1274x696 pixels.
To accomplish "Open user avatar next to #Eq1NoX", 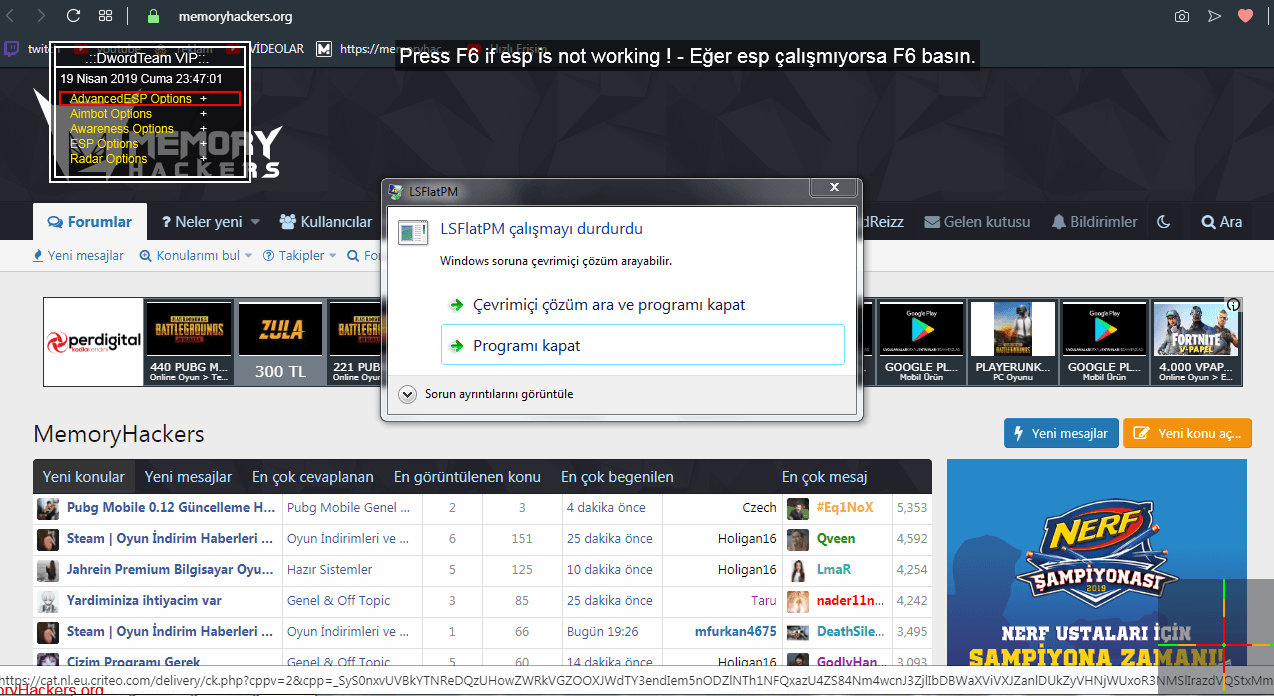I will (x=797, y=508).
